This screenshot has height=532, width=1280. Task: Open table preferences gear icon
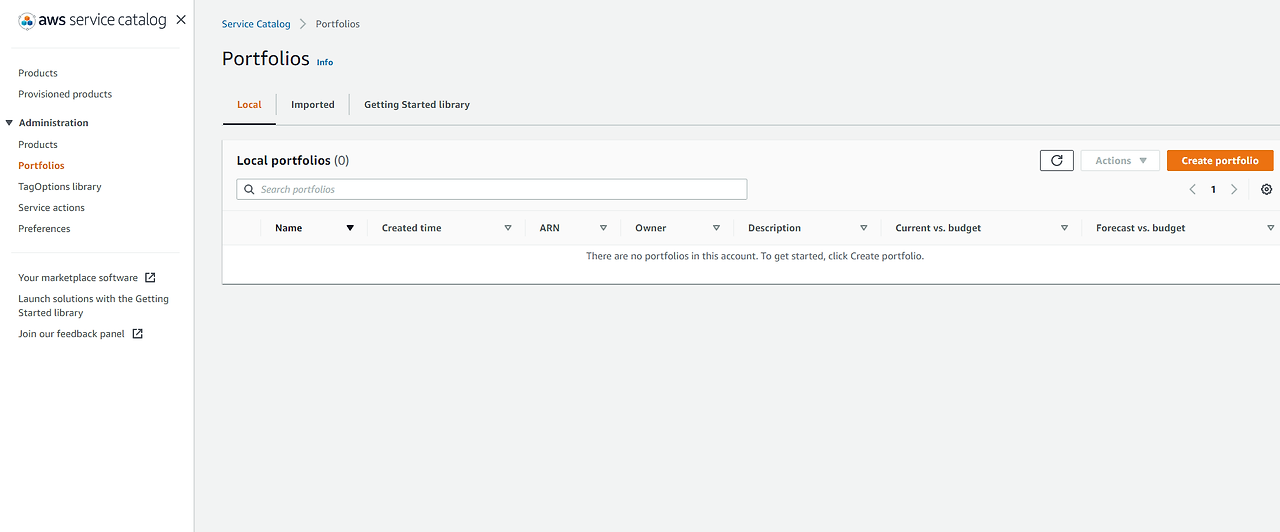(1267, 189)
